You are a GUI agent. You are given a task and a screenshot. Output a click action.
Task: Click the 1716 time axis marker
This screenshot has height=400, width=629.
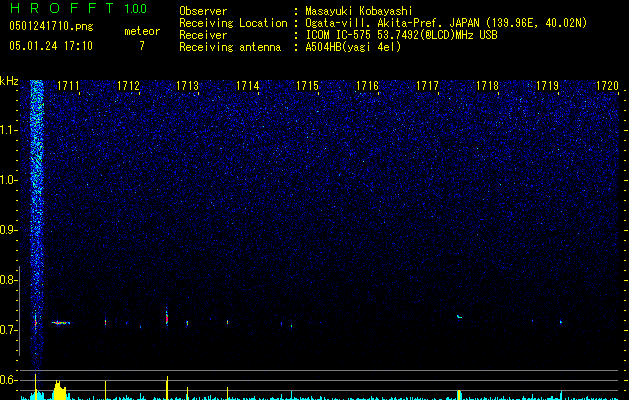367,85
